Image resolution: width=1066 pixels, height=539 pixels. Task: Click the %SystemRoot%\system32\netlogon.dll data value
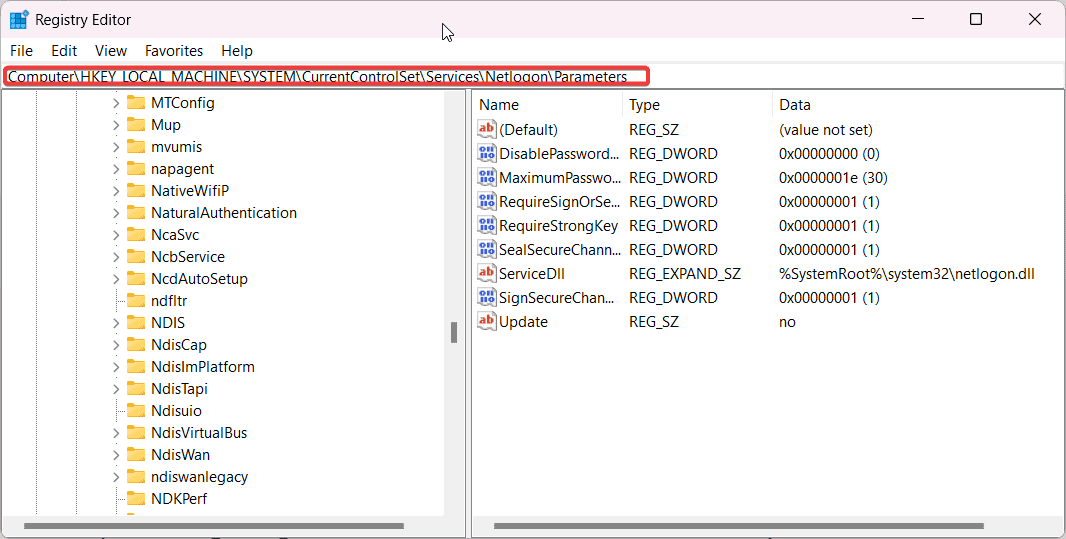[x=907, y=274]
